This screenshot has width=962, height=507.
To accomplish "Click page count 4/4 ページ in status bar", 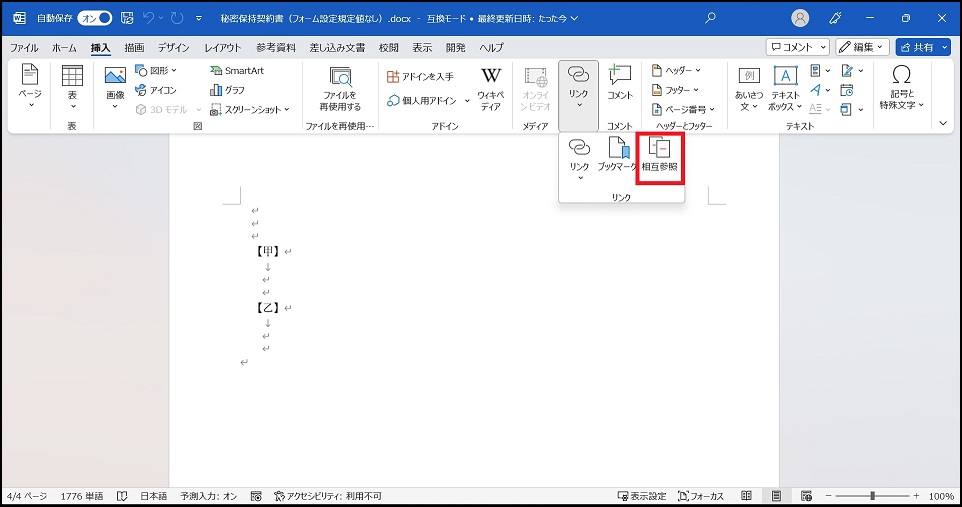I will click(x=27, y=496).
